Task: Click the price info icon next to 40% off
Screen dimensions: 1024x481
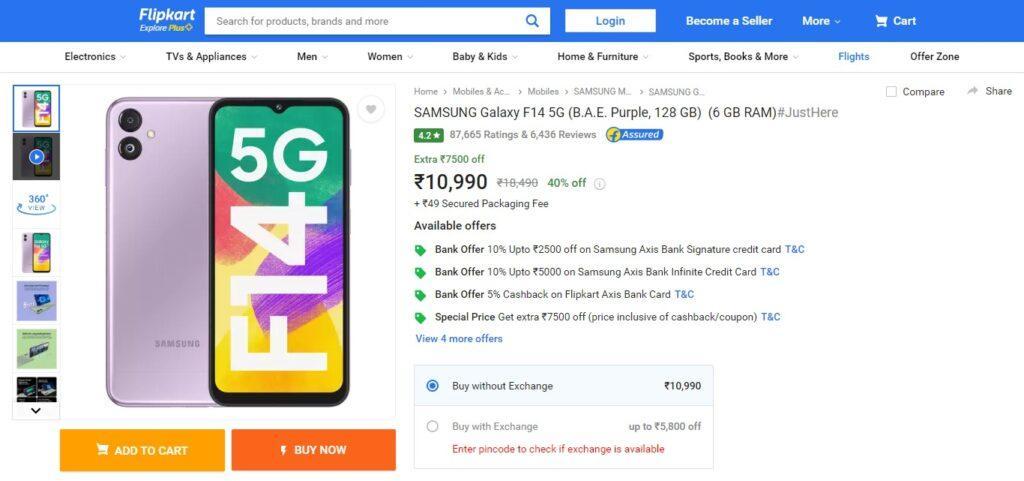Action: [600, 184]
